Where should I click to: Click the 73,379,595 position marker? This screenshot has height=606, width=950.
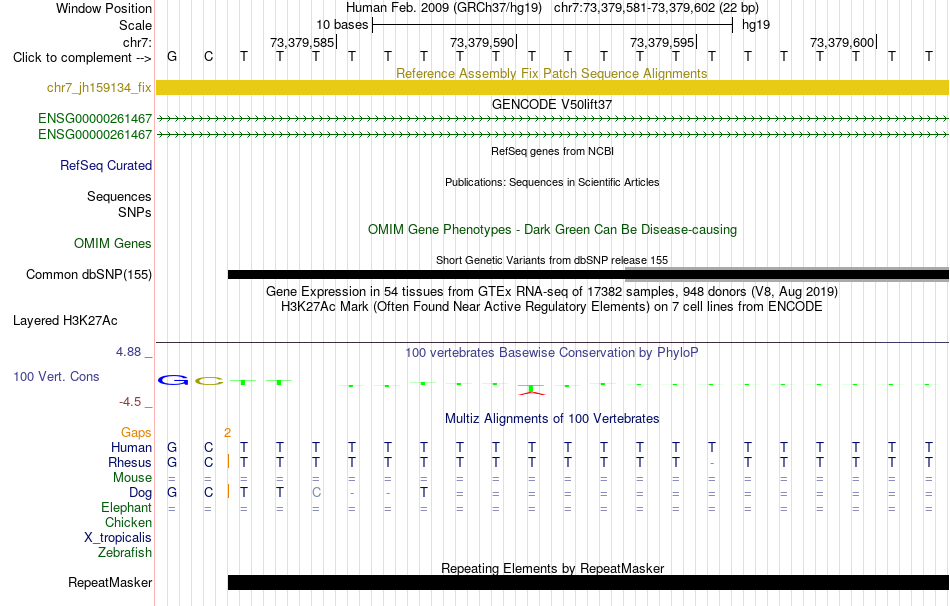pyautogui.click(x=662, y=42)
